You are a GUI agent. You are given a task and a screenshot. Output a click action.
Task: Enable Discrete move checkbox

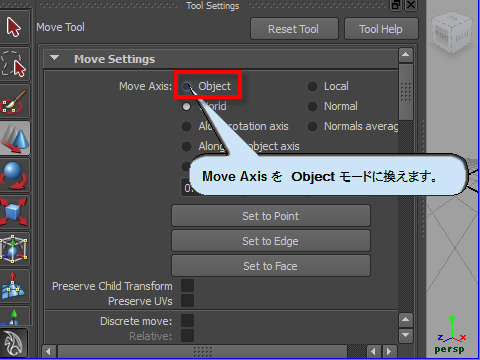[187, 321]
